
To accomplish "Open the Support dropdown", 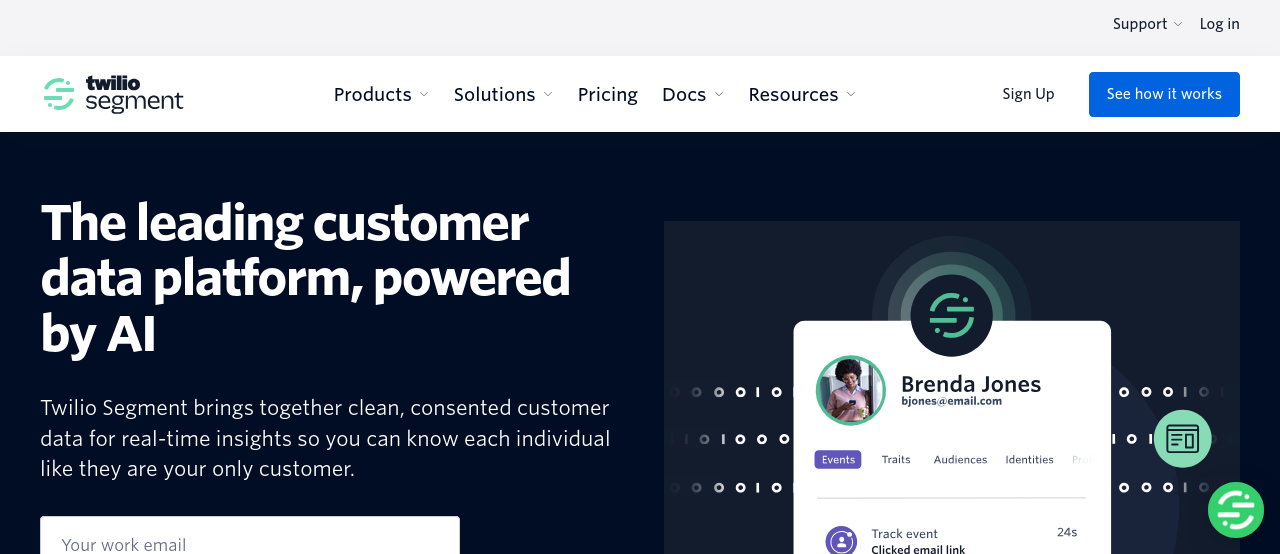I will coord(1147,24).
